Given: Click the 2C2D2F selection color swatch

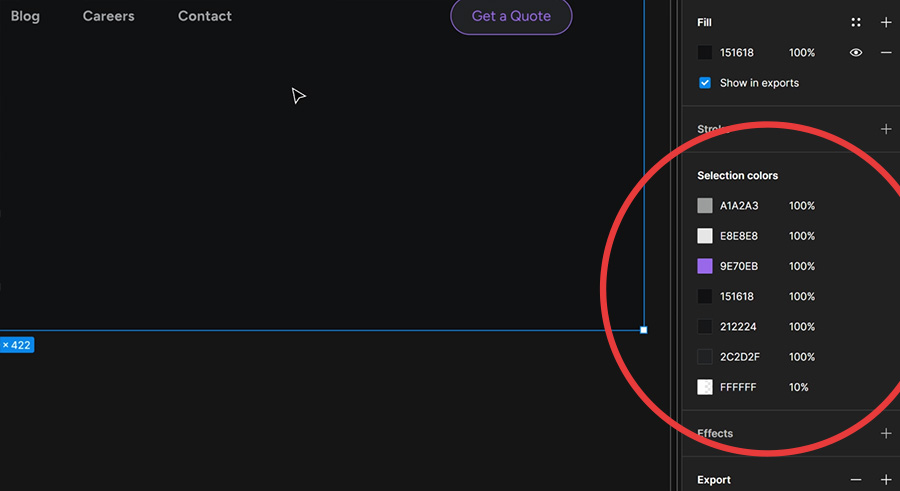Looking at the screenshot, I should point(705,357).
